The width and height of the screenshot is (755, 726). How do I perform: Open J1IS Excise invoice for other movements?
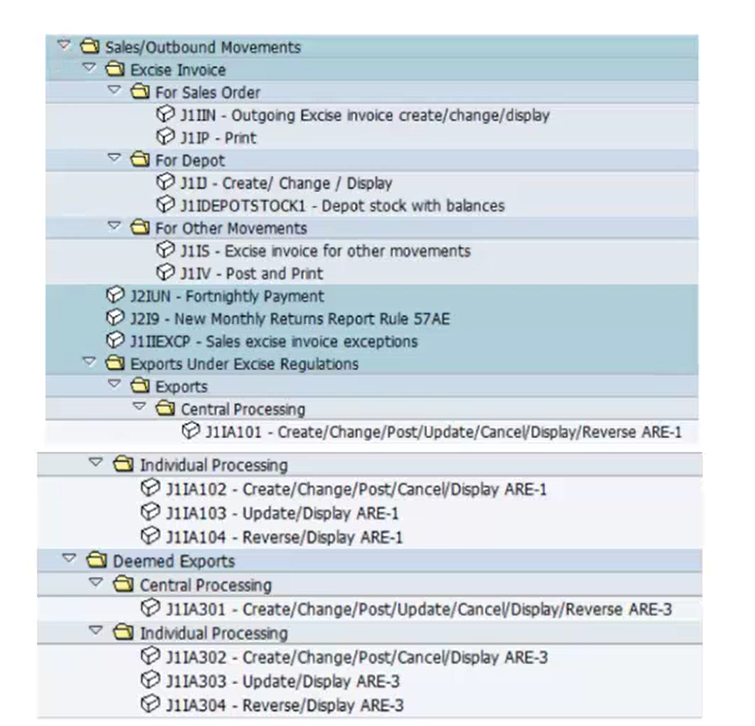pos(325,251)
